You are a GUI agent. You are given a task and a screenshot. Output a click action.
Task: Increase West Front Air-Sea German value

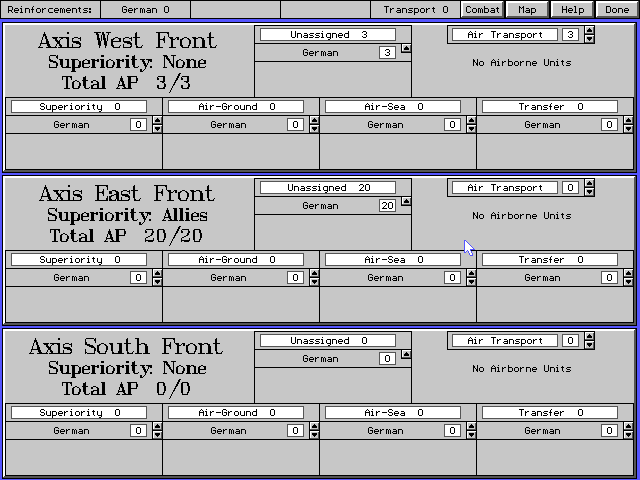point(471,120)
